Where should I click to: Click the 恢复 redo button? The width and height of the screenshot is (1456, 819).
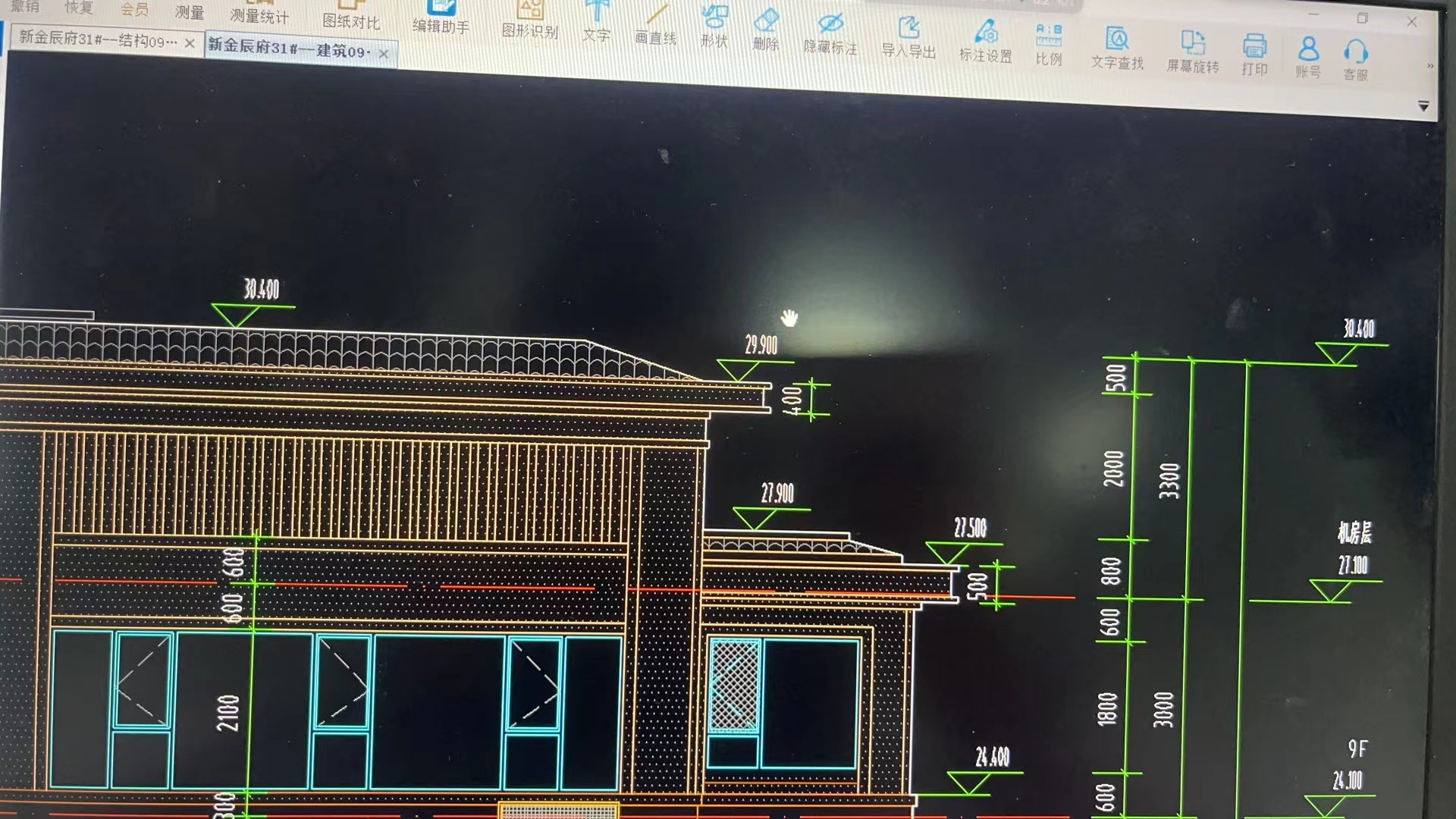79,8
